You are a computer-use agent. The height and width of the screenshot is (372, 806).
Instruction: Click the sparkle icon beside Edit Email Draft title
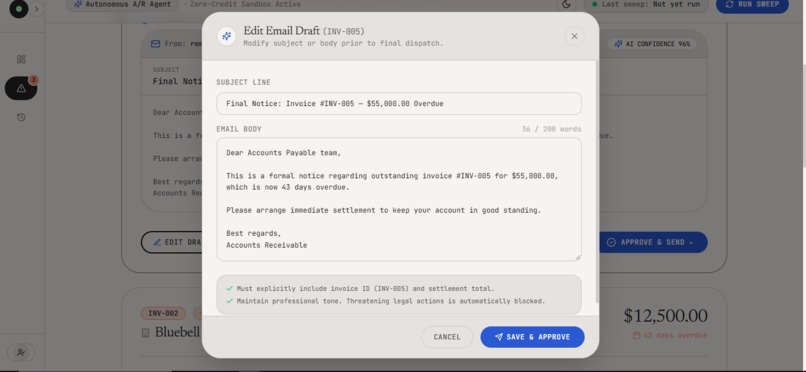[227, 36]
